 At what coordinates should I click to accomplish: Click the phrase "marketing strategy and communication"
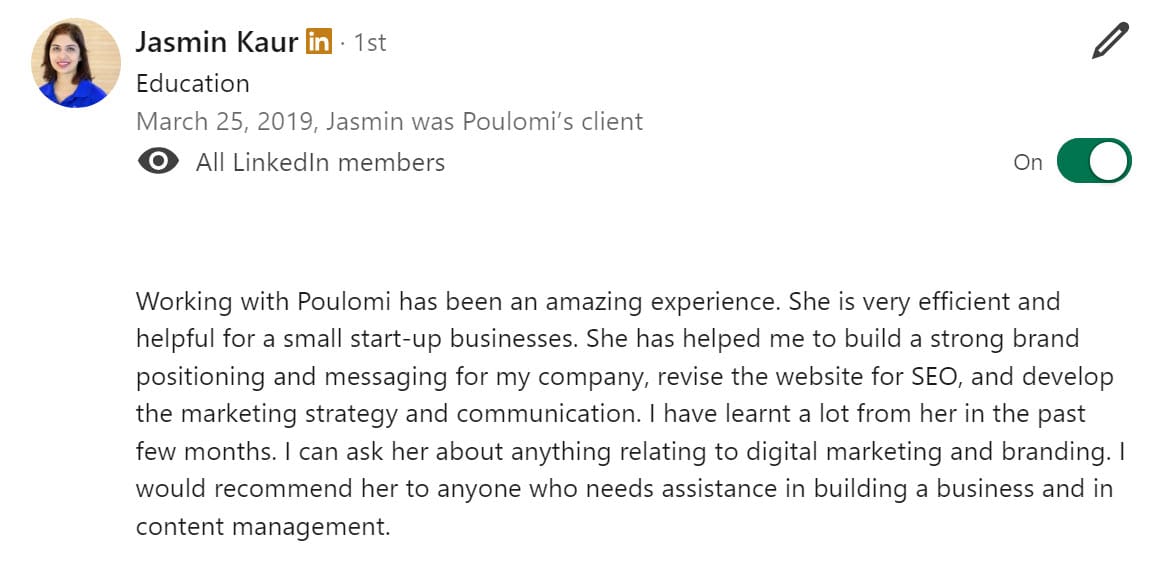pos(407,414)
